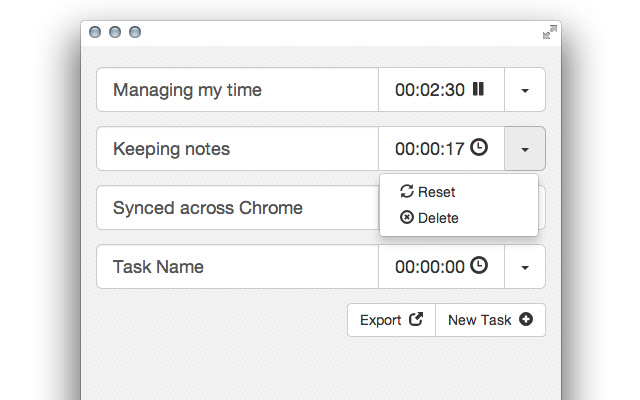Click the second window control circle

point(115,32)
